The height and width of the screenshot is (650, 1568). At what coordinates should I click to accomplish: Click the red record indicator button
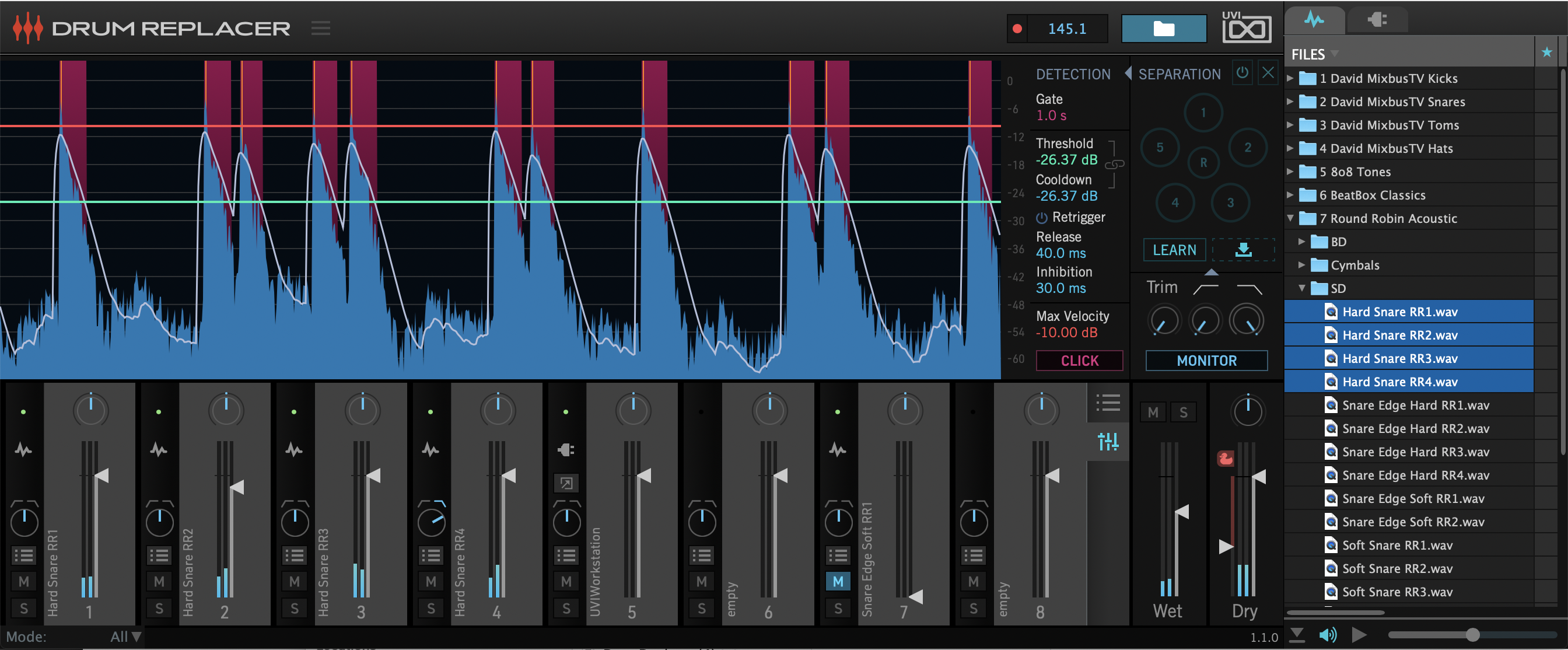tap(1017, 29)
